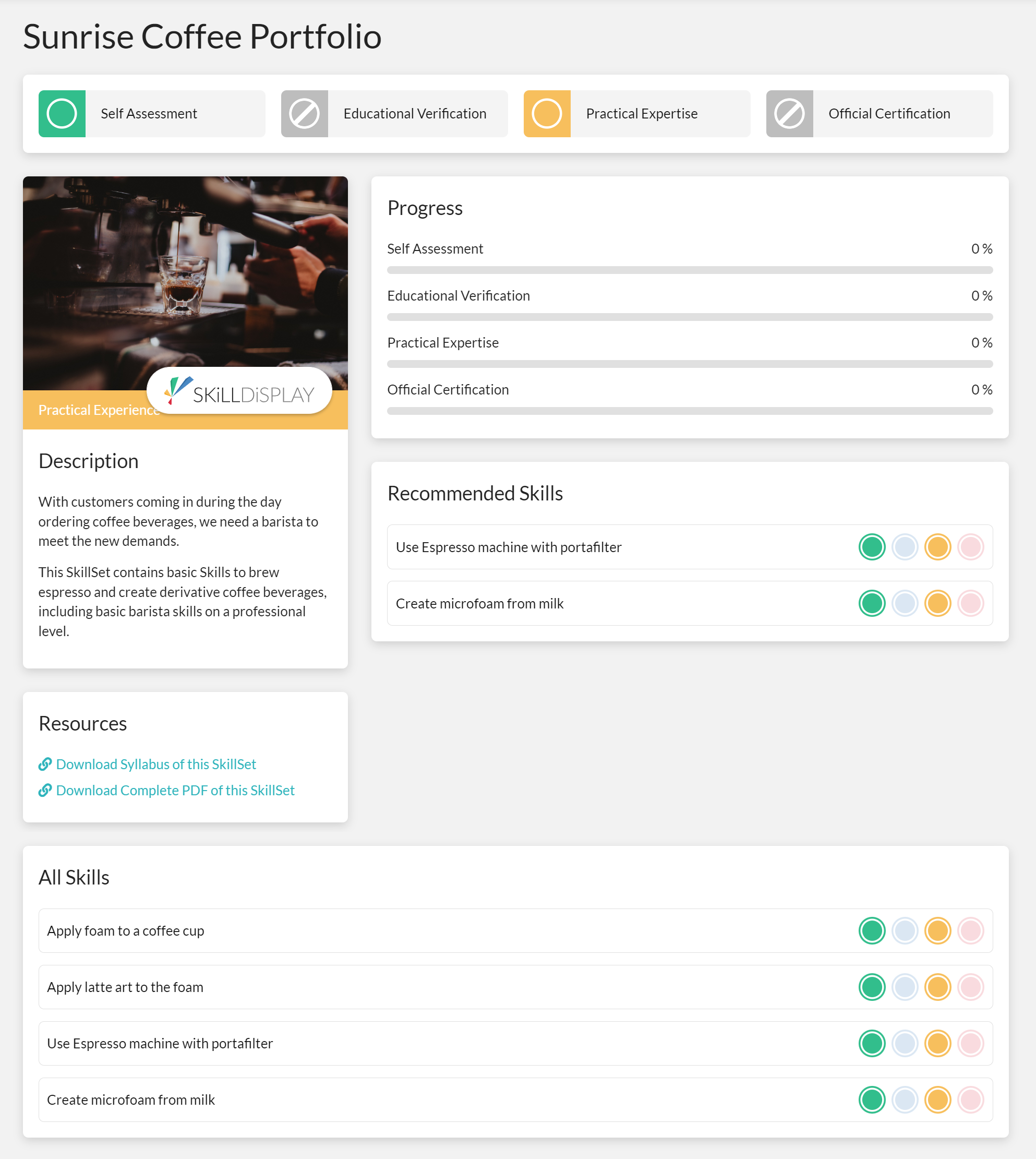Click green circle for Apply latte art
The width and height of the screenshot is (1036, 1159).
coord(872,987)
